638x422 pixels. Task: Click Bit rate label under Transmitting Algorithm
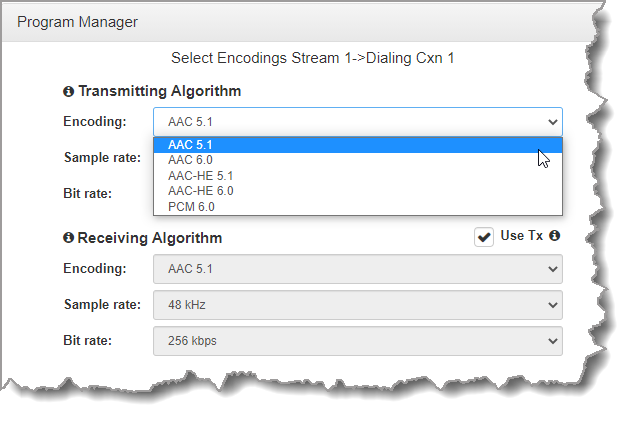tap(87, 193)
